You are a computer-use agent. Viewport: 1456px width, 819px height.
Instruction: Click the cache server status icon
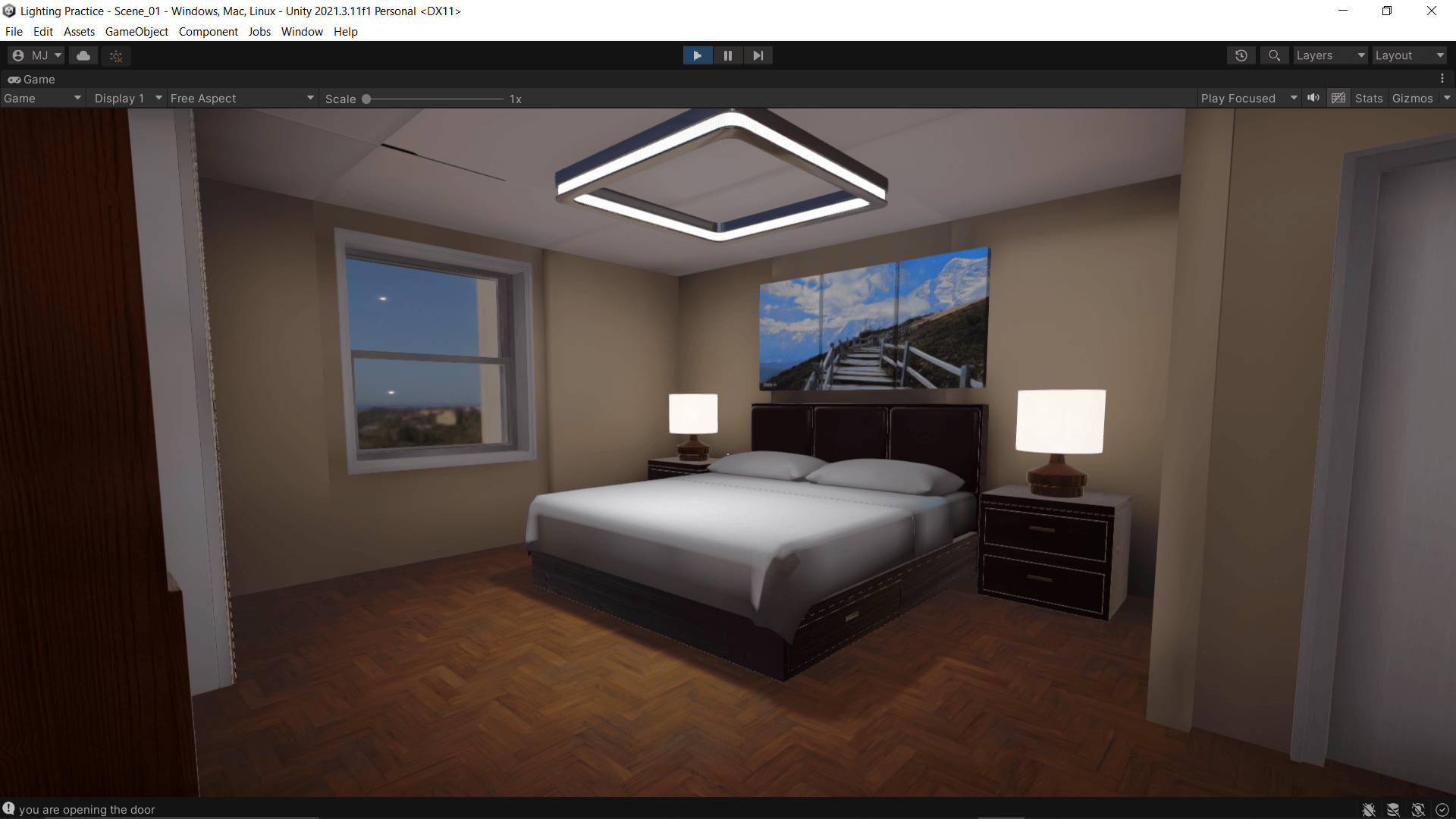pyautogui.click(x=1393, y=810)
